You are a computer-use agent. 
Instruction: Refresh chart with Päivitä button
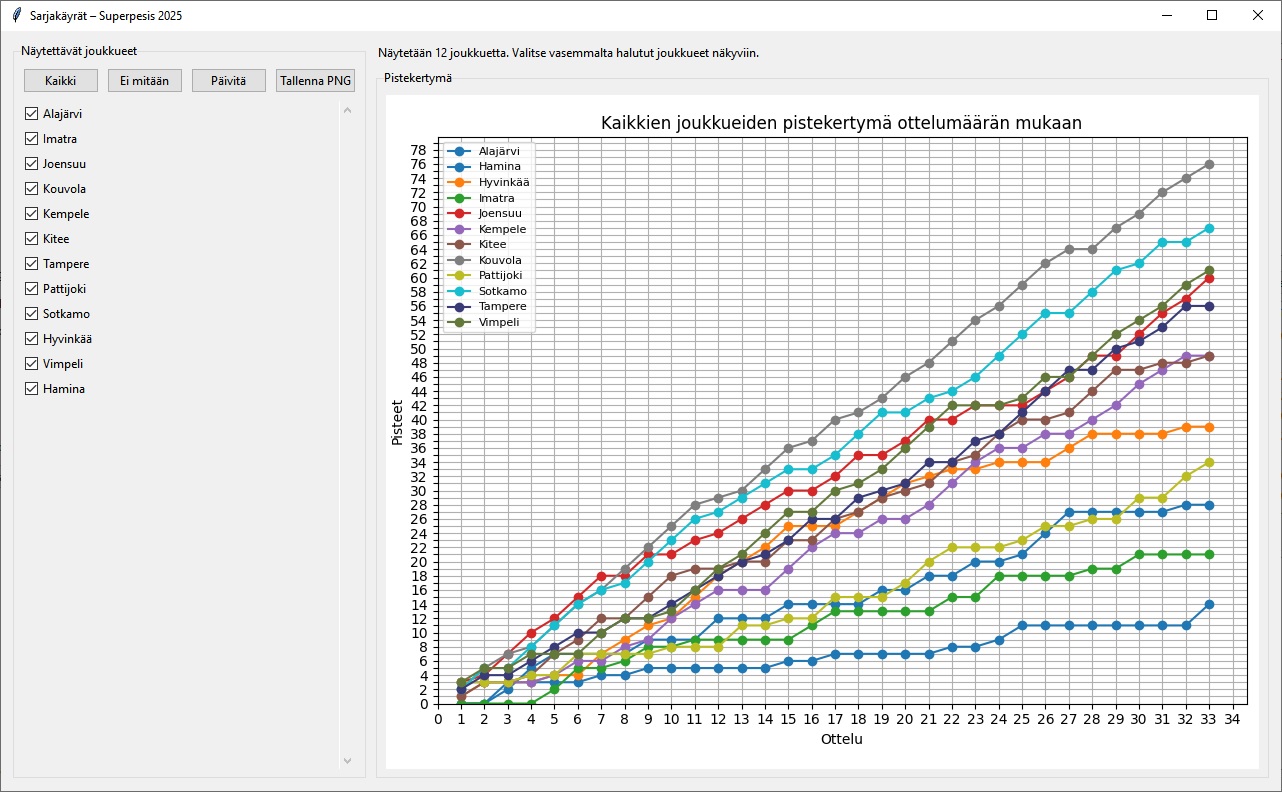coord(228,81)
